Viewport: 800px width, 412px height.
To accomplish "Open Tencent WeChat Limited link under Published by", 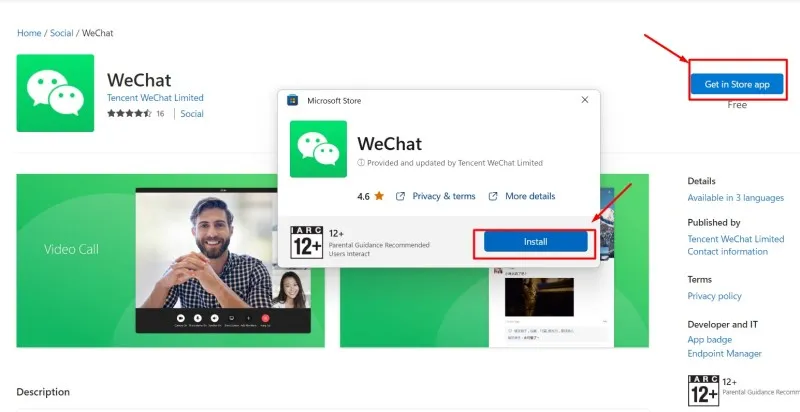I will click(735, 239).
